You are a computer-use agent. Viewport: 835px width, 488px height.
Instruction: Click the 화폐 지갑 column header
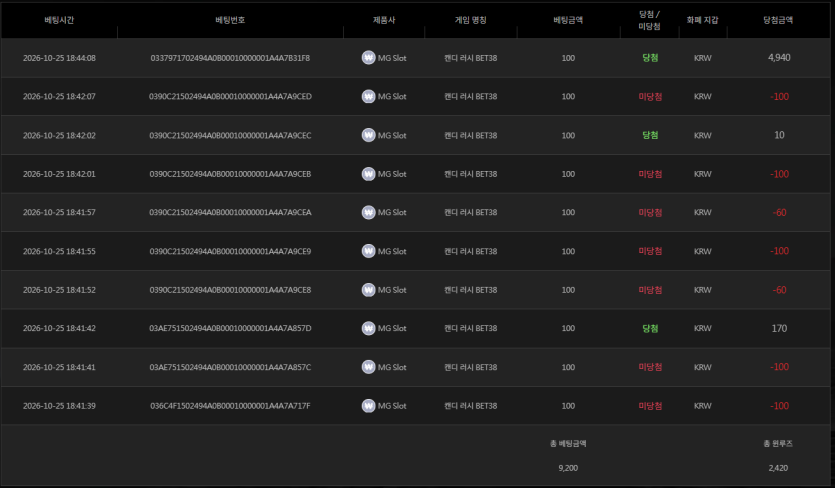click(702, 20)
